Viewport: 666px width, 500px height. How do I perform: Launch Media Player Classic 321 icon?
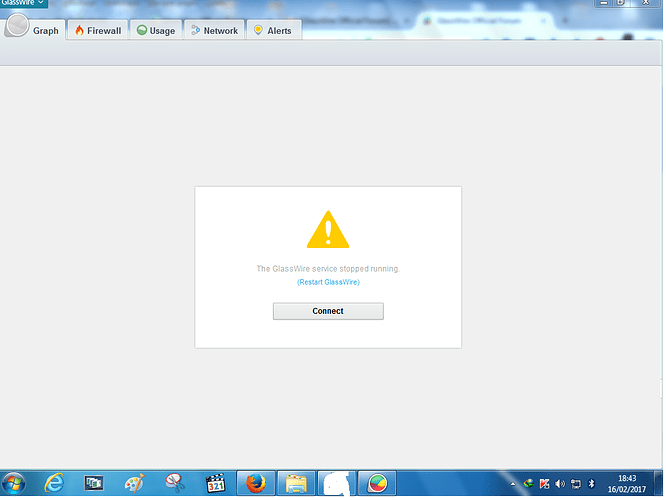tap(215, 483)
